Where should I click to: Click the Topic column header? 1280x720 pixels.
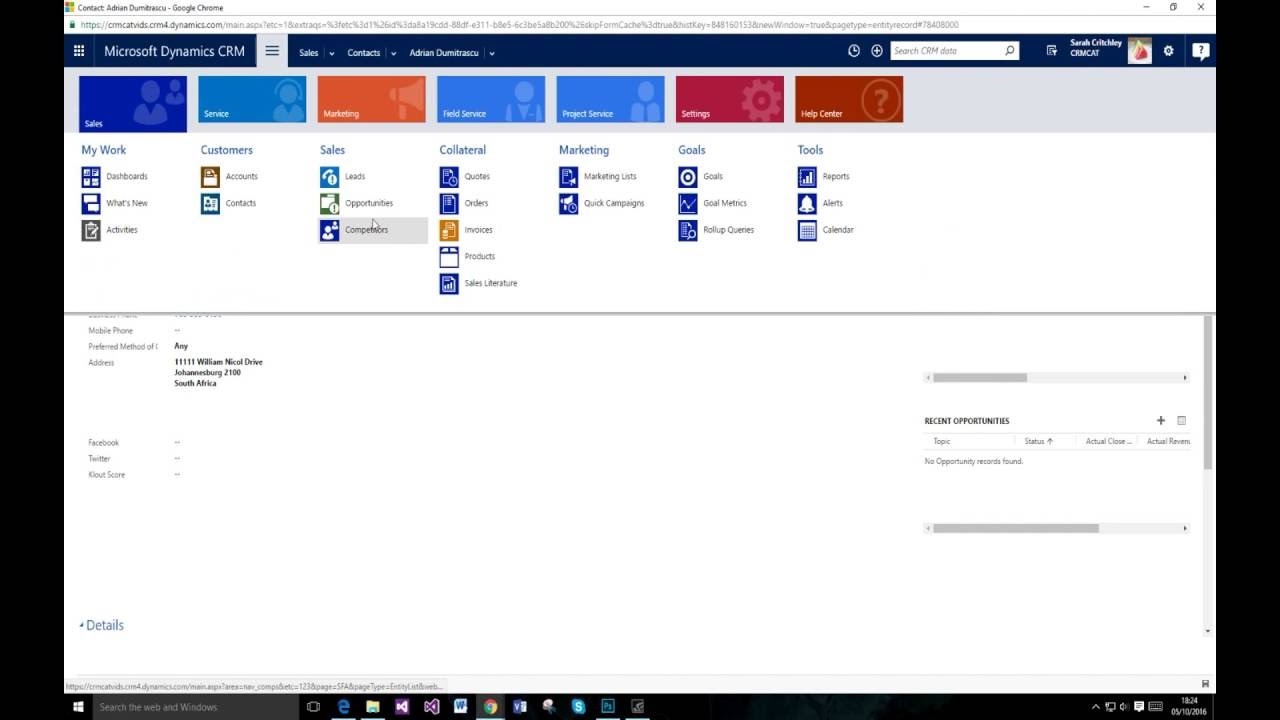pyautogui.click(x=942, y=441)
